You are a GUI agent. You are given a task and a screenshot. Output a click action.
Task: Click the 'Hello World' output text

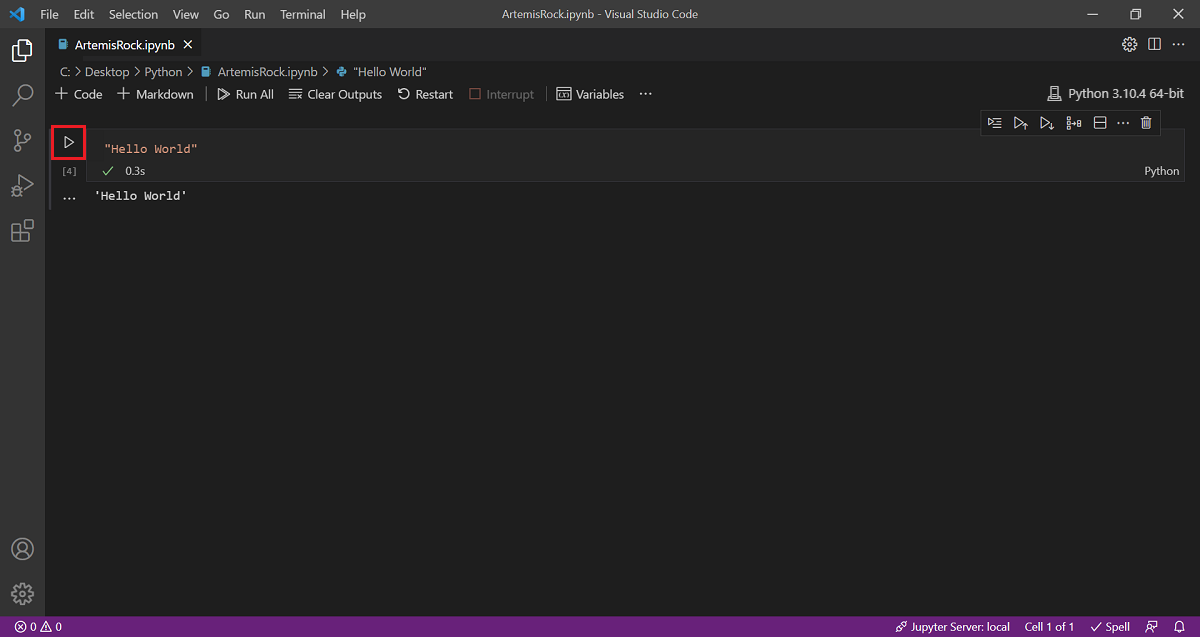pyautogui.click(x=141, y=196)
